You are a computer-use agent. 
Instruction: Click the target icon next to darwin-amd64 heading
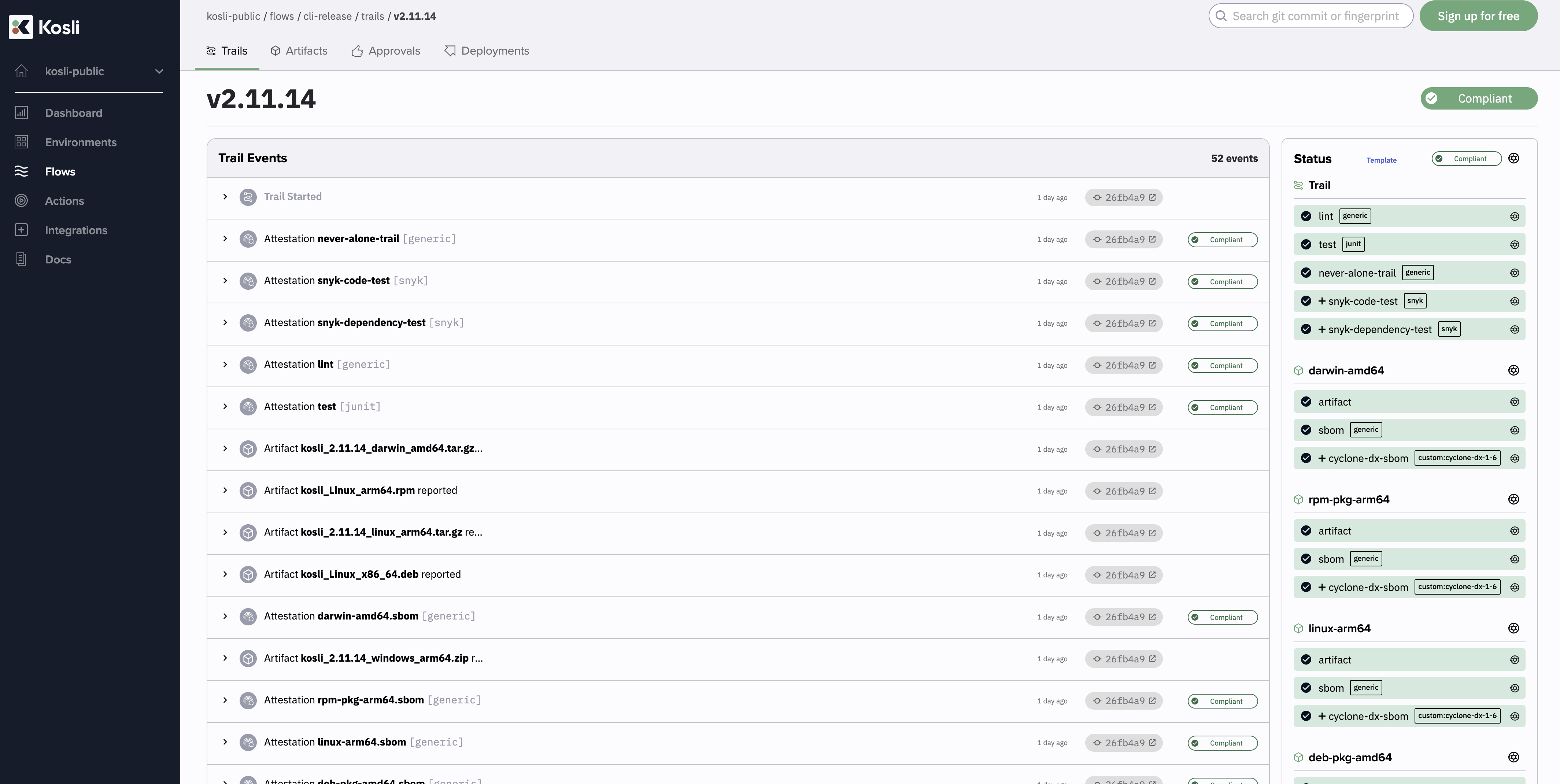tap(1513, 370)
